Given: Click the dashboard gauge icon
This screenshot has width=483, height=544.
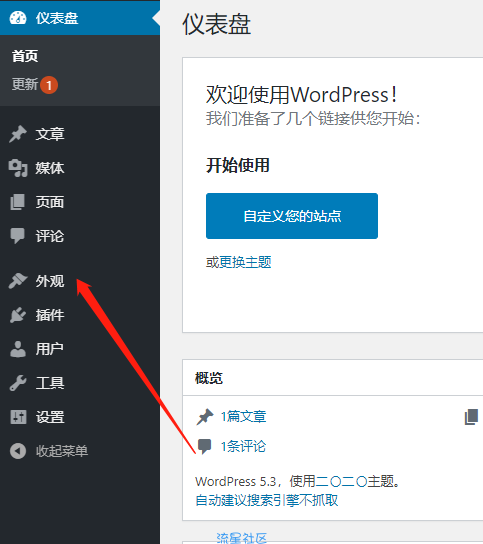Looking at the screenshot, I should pos(18,18).
